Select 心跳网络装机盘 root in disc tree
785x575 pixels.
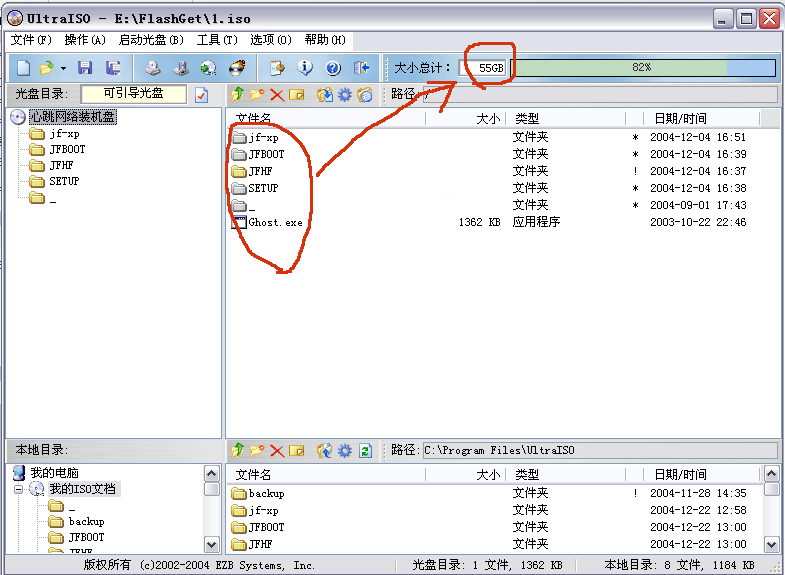click(x=73, y=117)
